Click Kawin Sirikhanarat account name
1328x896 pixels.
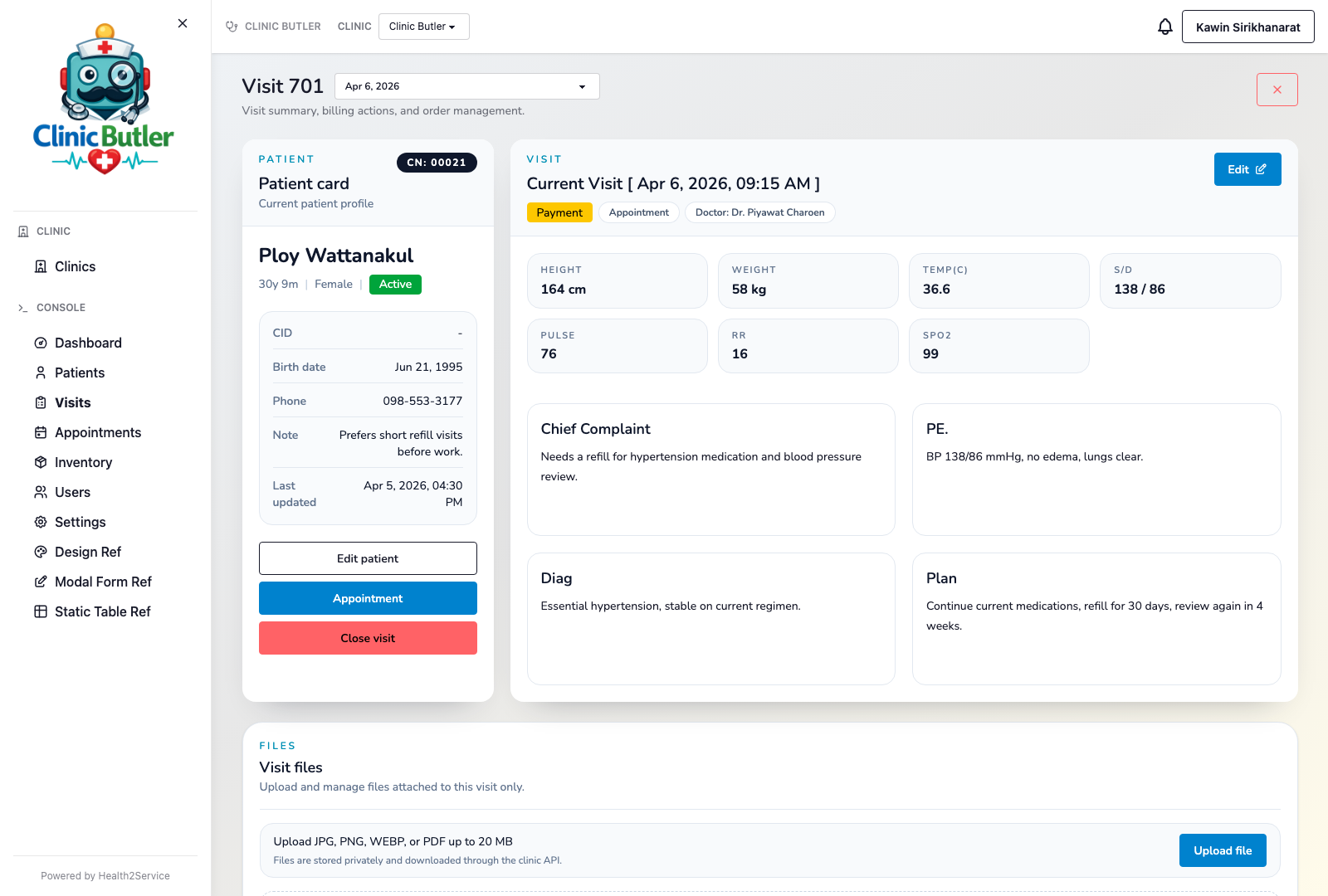tap(1247, 27)
